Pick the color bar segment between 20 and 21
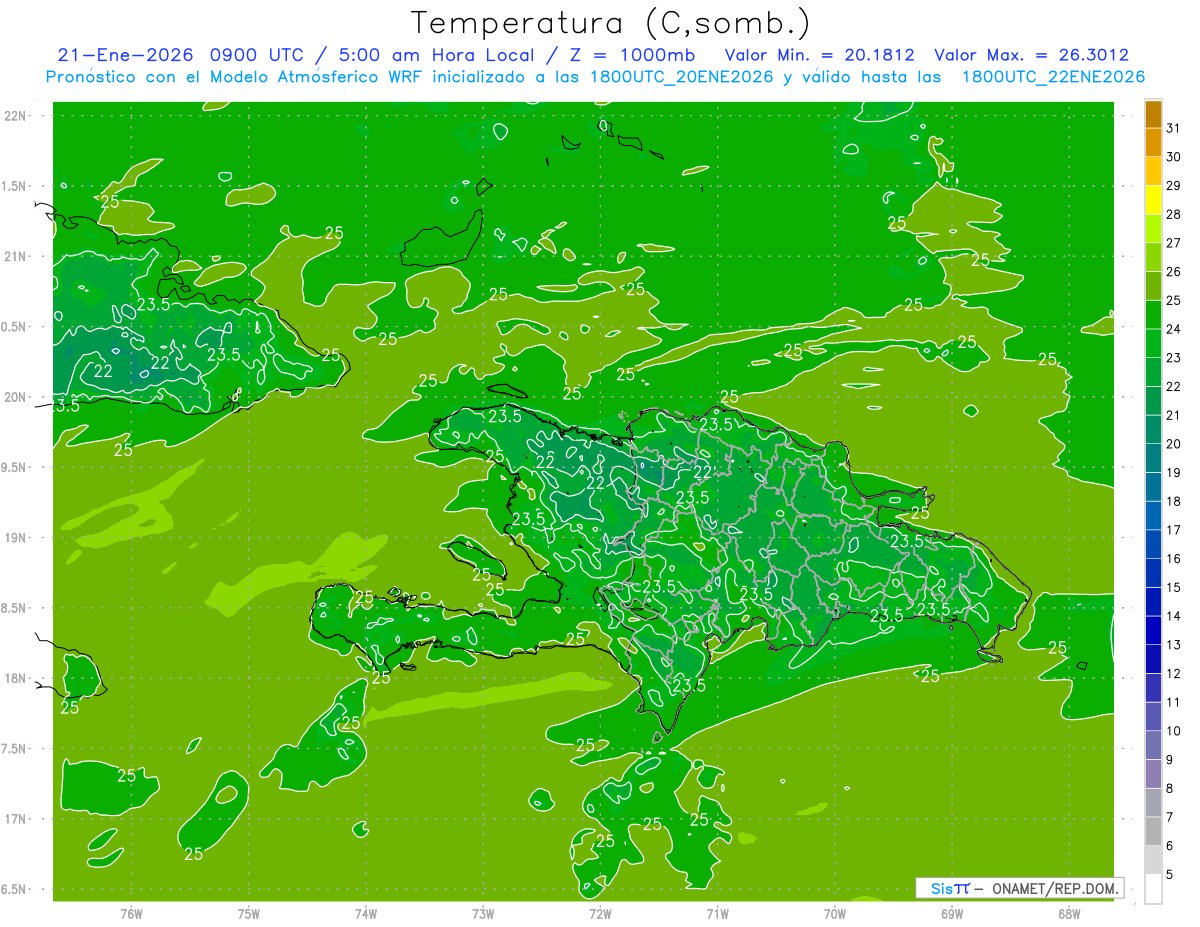This screenshot has height=927, width=1200. coord(1153,430)
